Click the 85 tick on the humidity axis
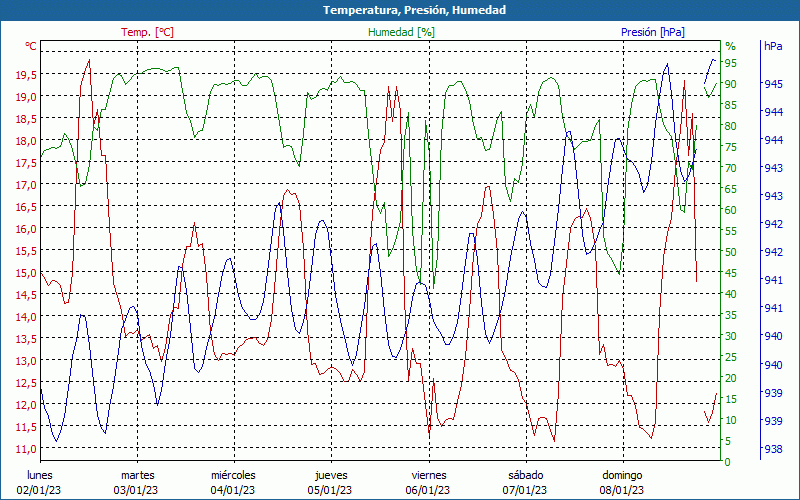Viewport: 800px width, 500px height. click(x=730, y=105)
